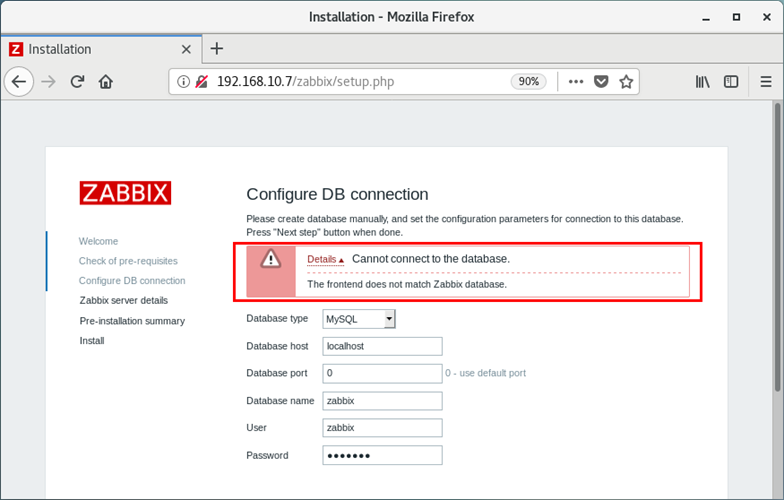Reload the current page
Image resolution: width=784 pixels, height=500 pixels.
(77, 82)
